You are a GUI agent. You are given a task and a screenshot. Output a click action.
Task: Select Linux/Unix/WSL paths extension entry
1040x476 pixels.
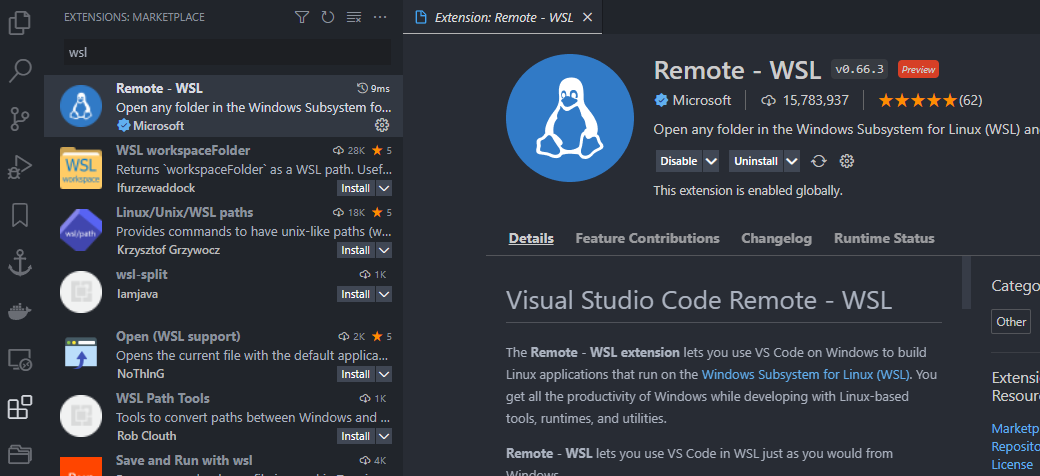[224, 231]
